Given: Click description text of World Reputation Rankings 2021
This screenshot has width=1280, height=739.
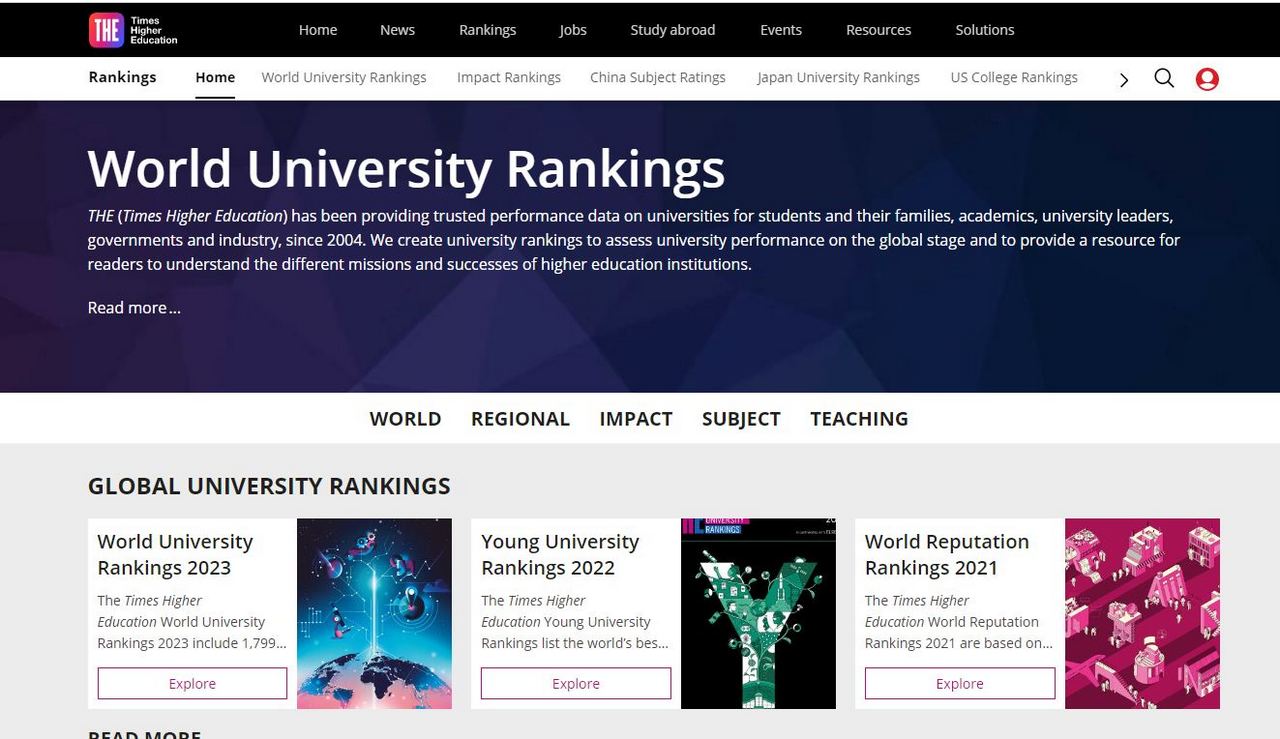Looking at the screenshot, I should [x=959, y=622].
